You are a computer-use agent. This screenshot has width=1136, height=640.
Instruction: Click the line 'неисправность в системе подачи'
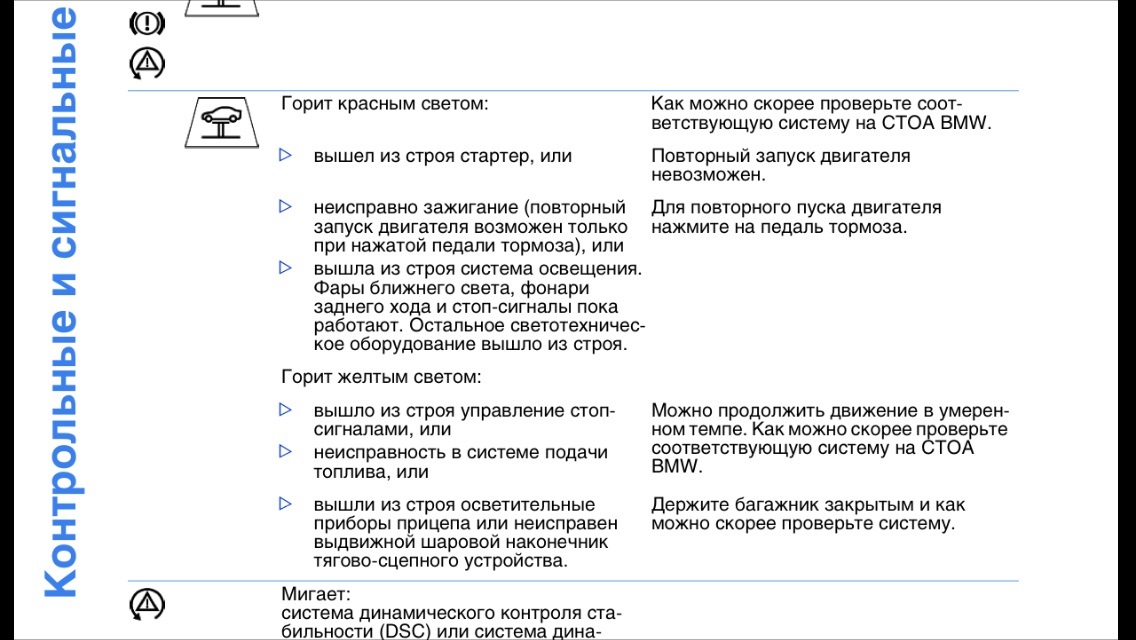461,453
